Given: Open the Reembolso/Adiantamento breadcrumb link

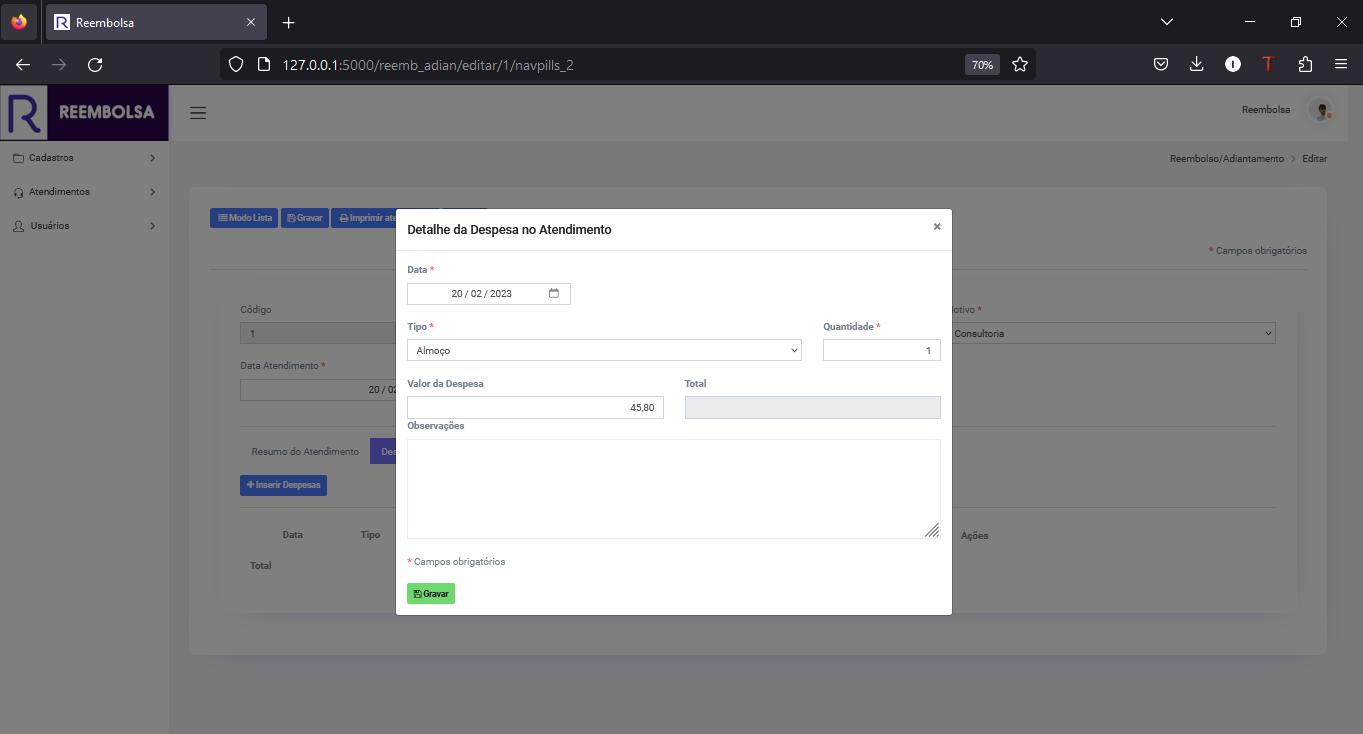Looking at the screenshot, I should coord(1225,158).
